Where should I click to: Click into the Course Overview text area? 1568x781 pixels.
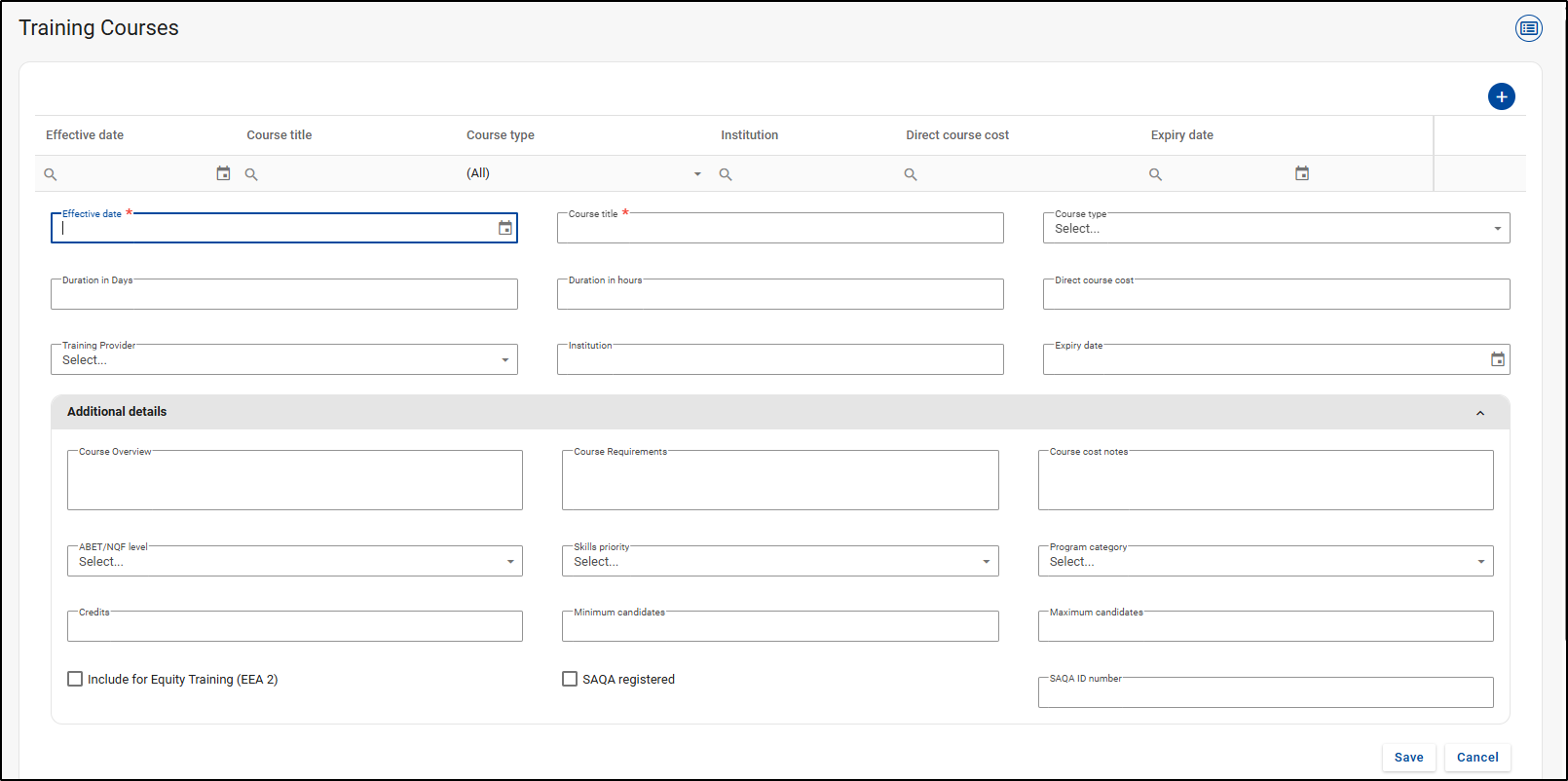[x=294, y=482]
